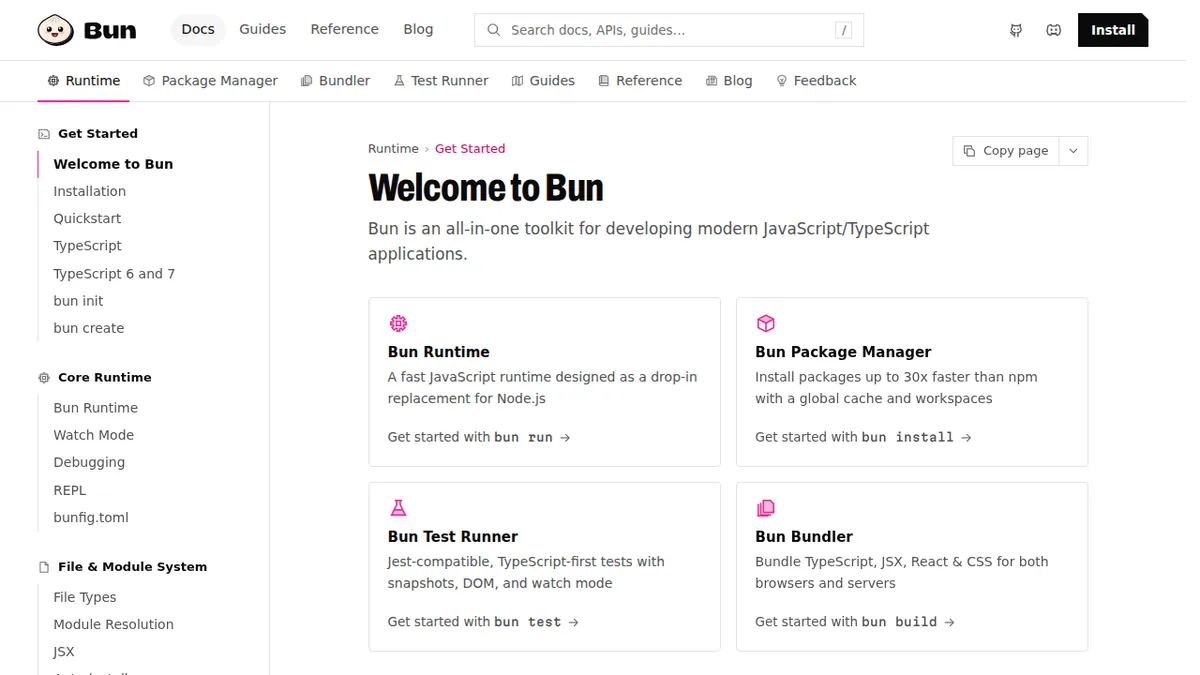Click the Bun Runtime card gear icon

(x=398, y=323)
